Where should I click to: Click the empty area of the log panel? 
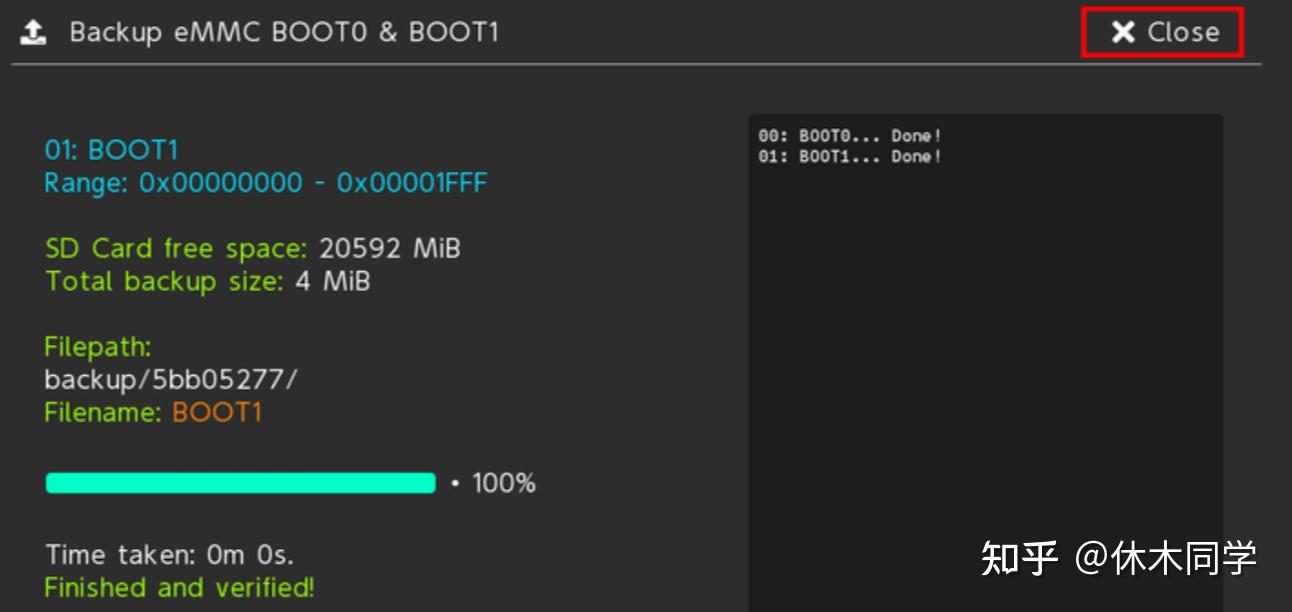click(x=985, y=350)
